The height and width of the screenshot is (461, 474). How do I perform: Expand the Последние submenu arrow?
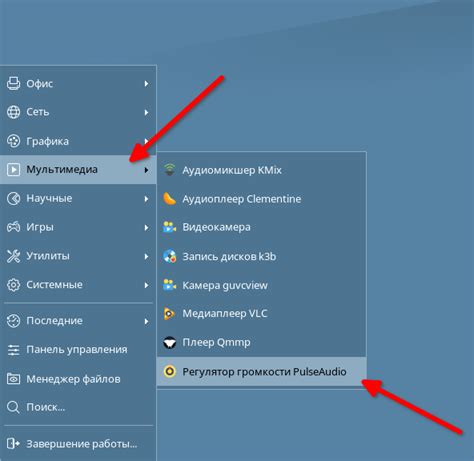[x=146, y=321]
